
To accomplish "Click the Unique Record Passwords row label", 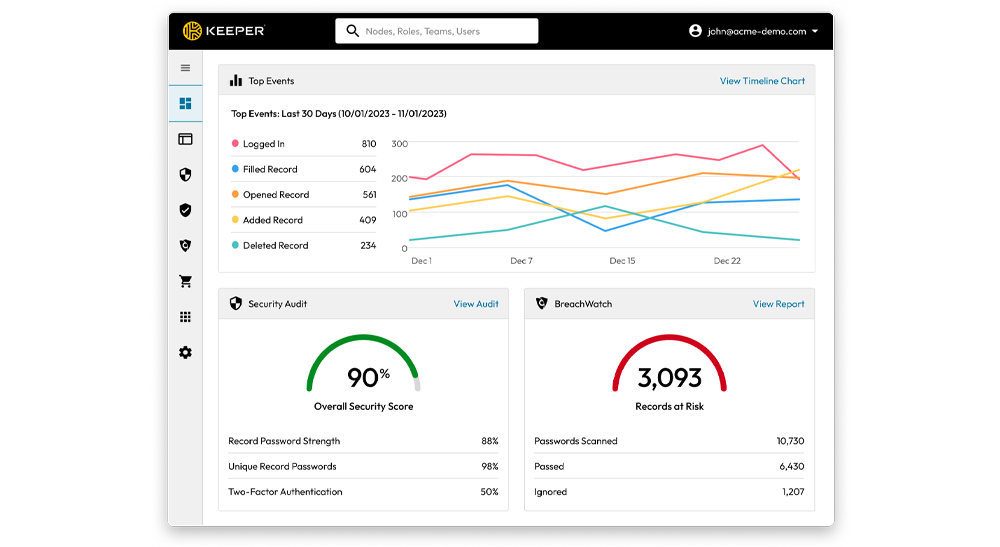I will (x=282, y=467).
